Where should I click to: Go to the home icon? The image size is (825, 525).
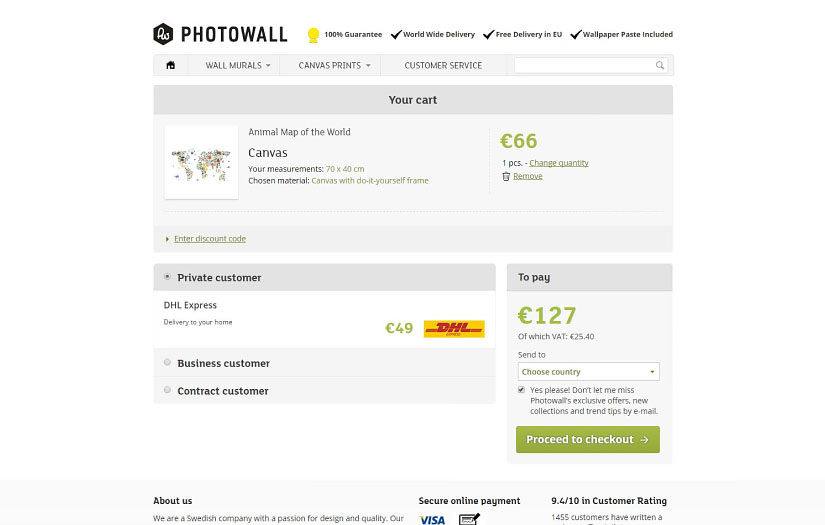171,66
